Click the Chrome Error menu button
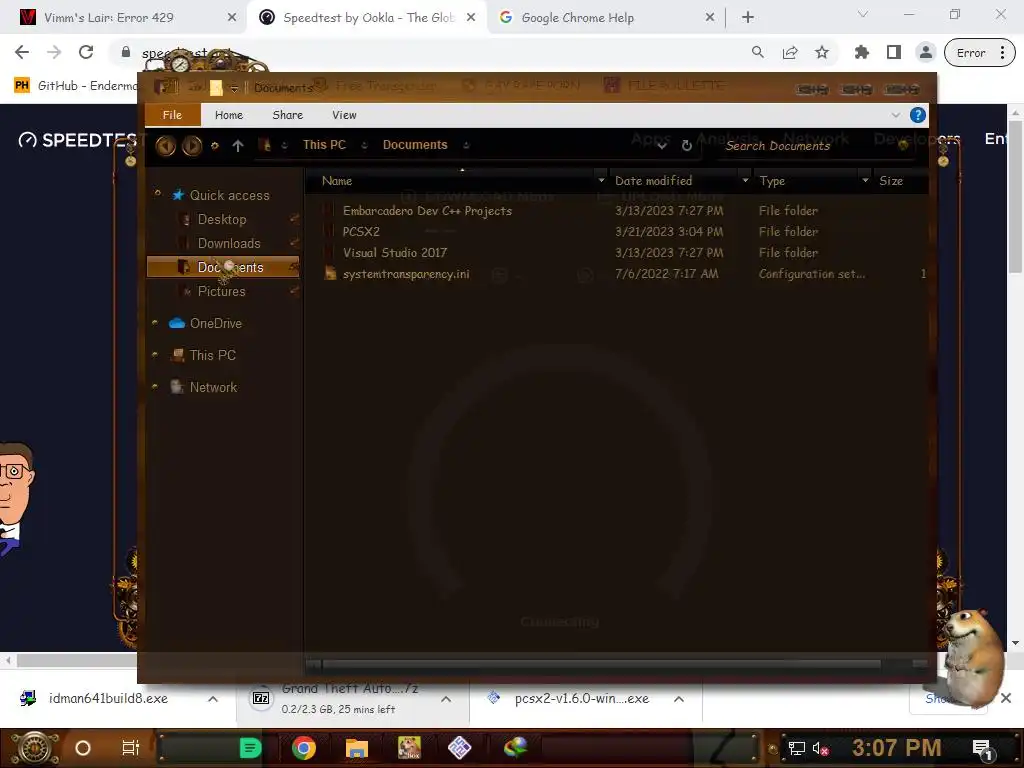 point(980,53)
